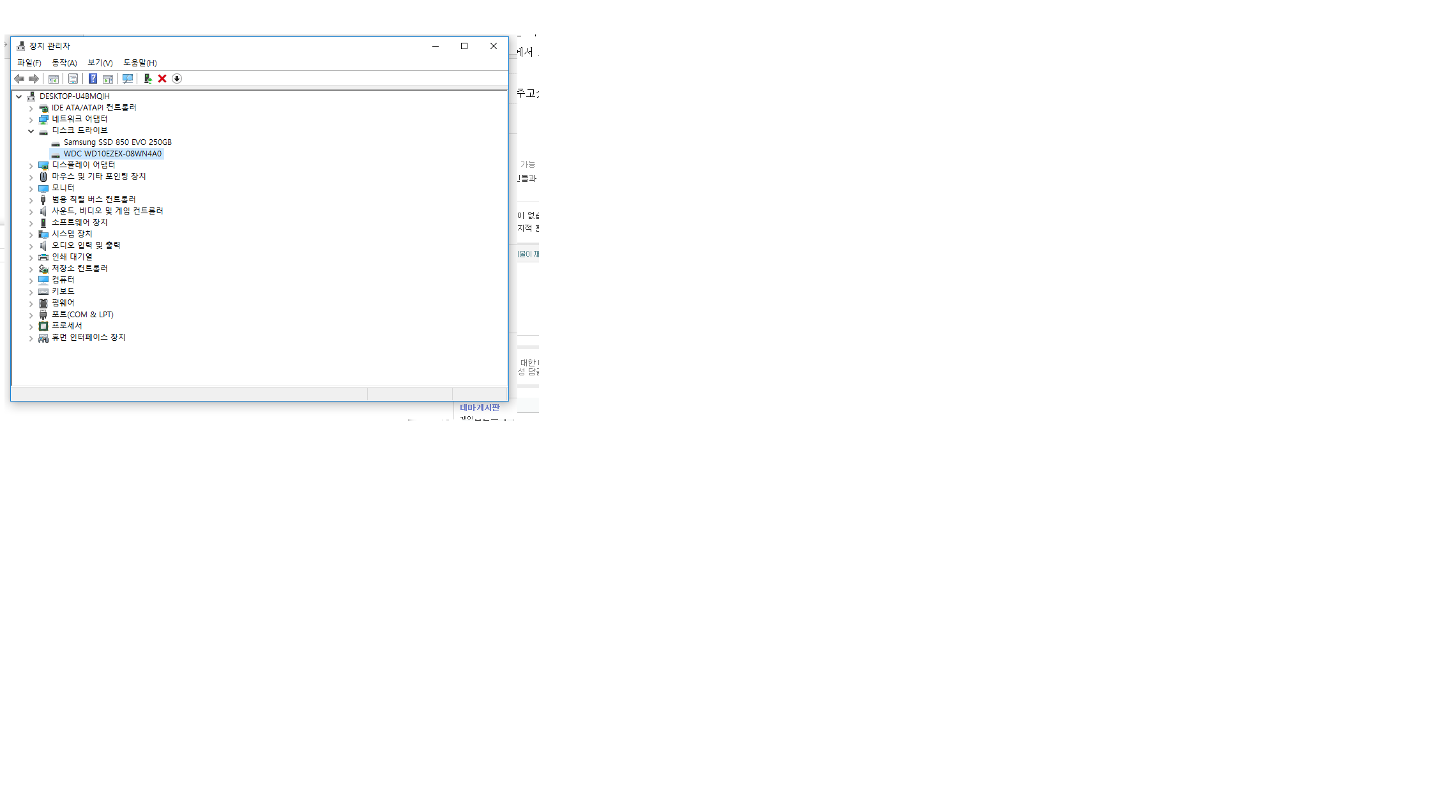Click the show/hide action pane icon
The width and height of the screenshot is (1456, 812).
pos(108,79)
